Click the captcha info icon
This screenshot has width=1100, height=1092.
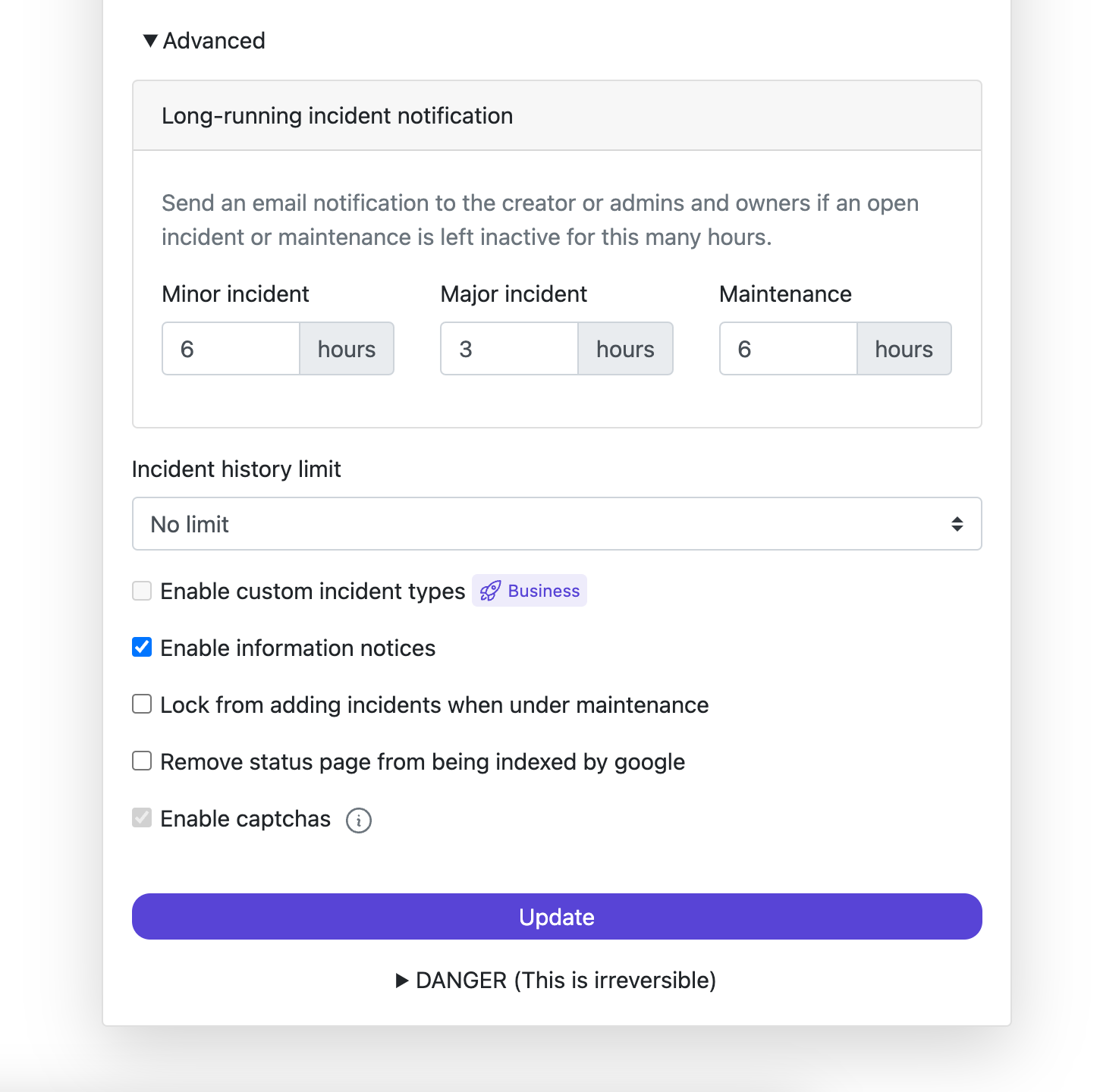point(359,821)
